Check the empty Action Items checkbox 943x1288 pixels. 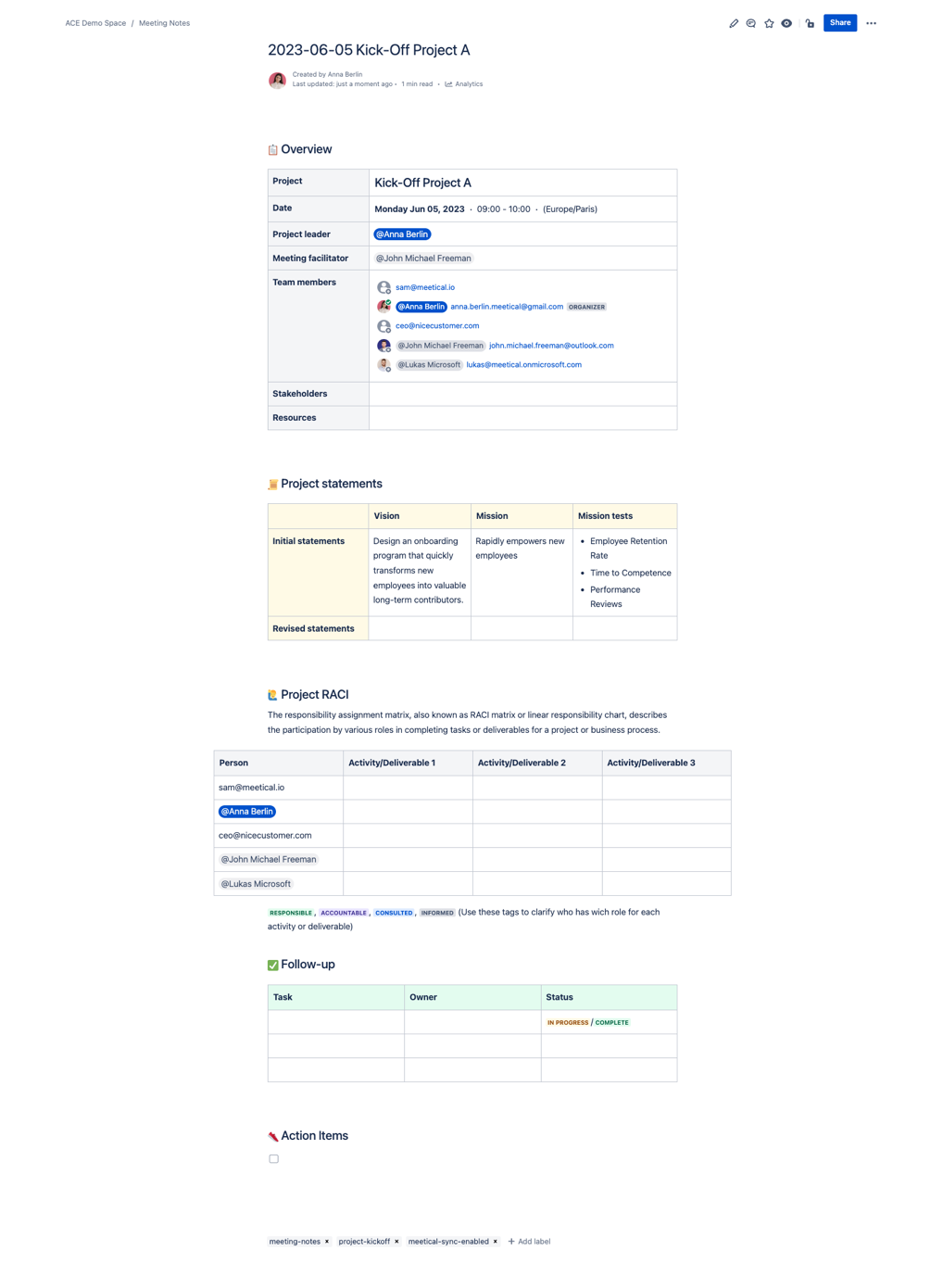(273, 1158)
